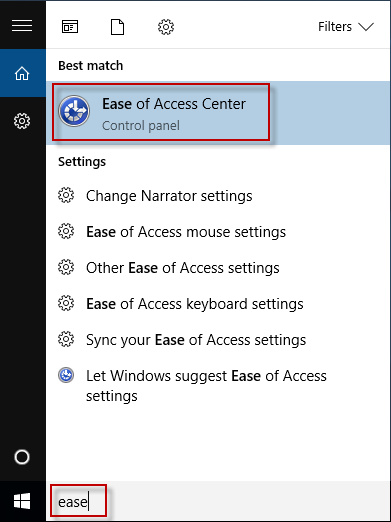The height and width of the screenshot is (522, 391).
Task: Select the Home icon in sidebar
Action: (22, 73)
